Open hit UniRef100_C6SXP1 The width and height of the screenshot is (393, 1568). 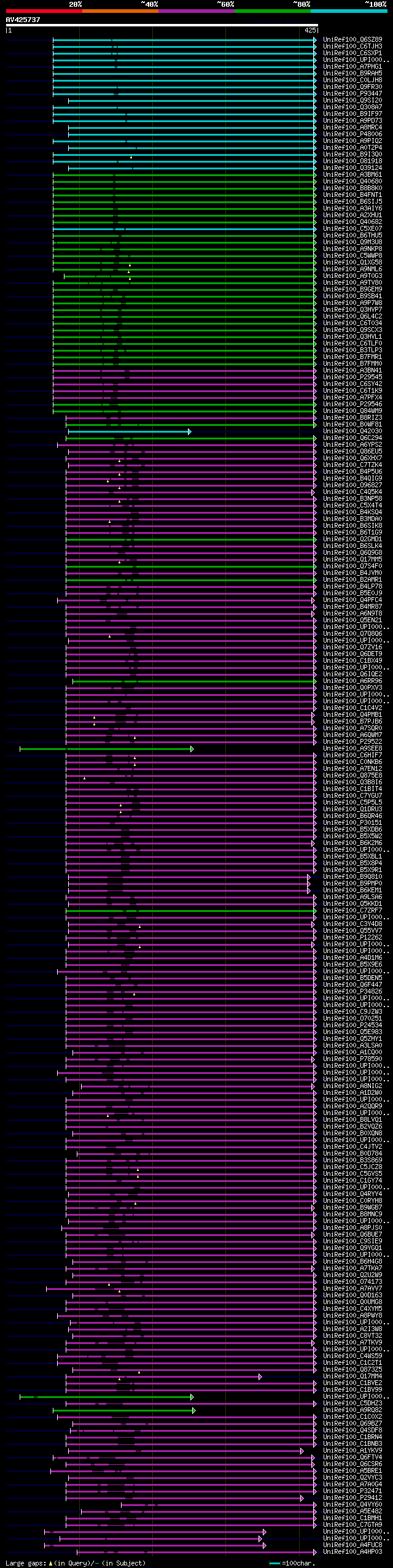point(352,53)
